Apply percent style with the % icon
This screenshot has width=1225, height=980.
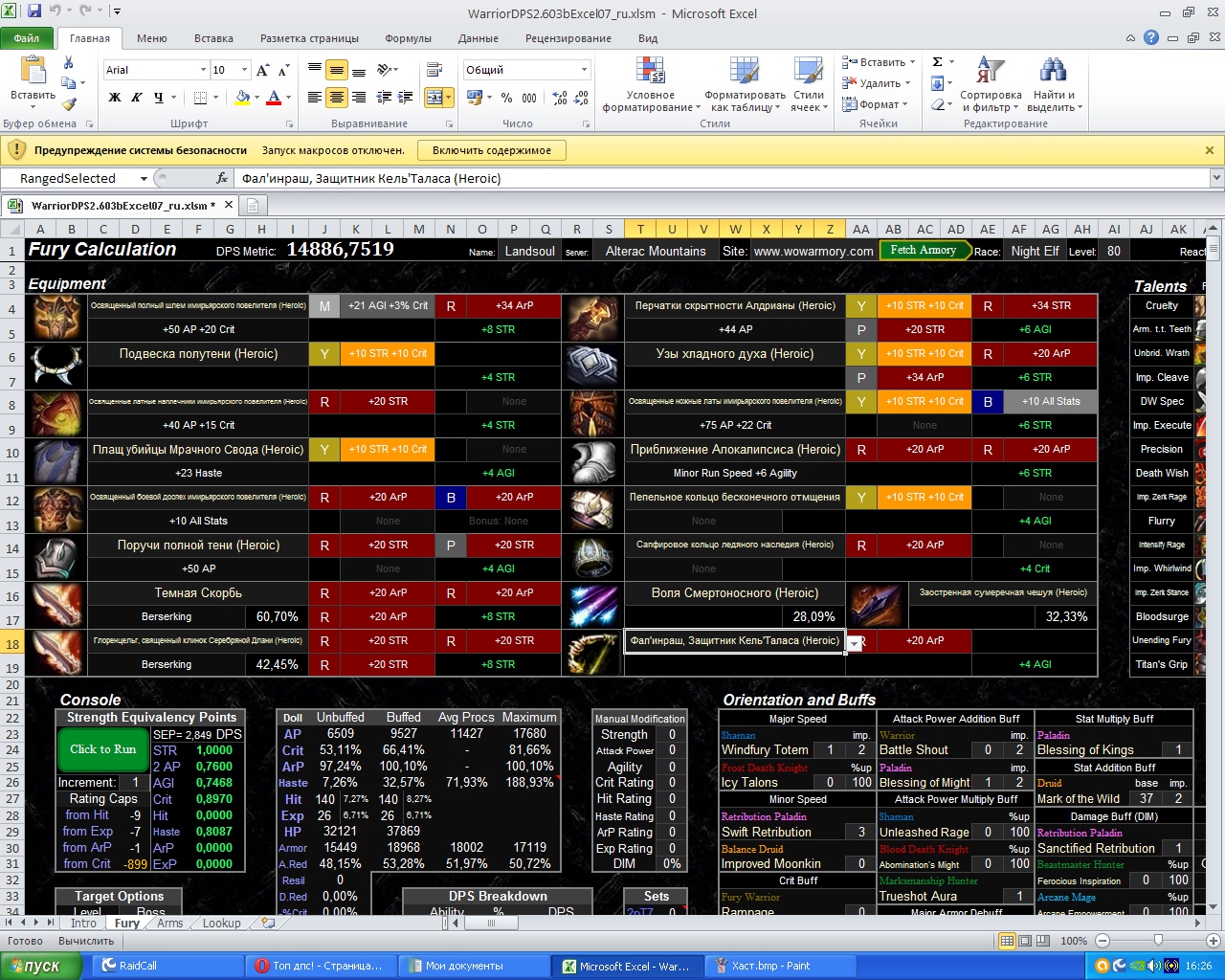506,98
